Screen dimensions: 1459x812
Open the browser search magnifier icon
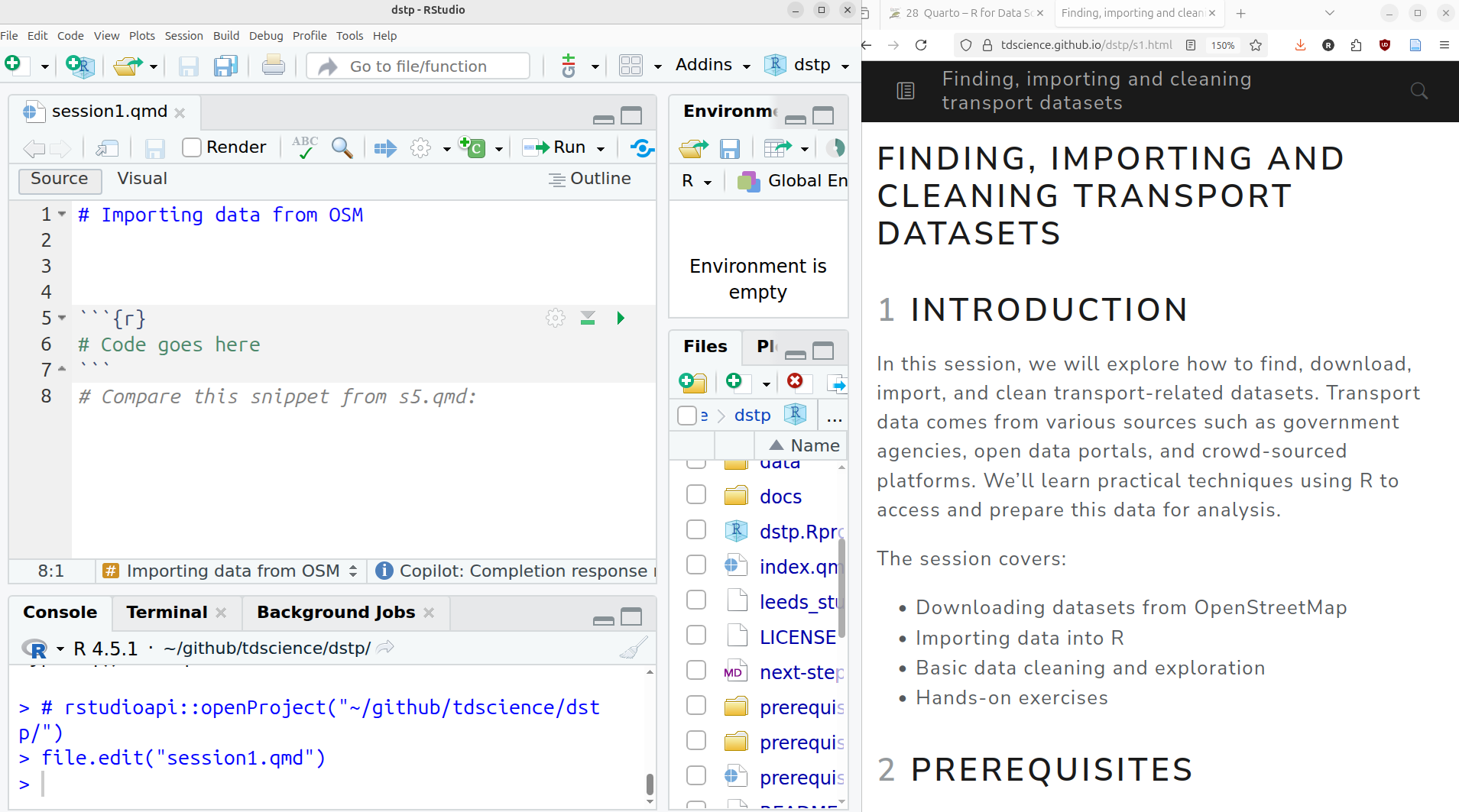click(1418, 91)
